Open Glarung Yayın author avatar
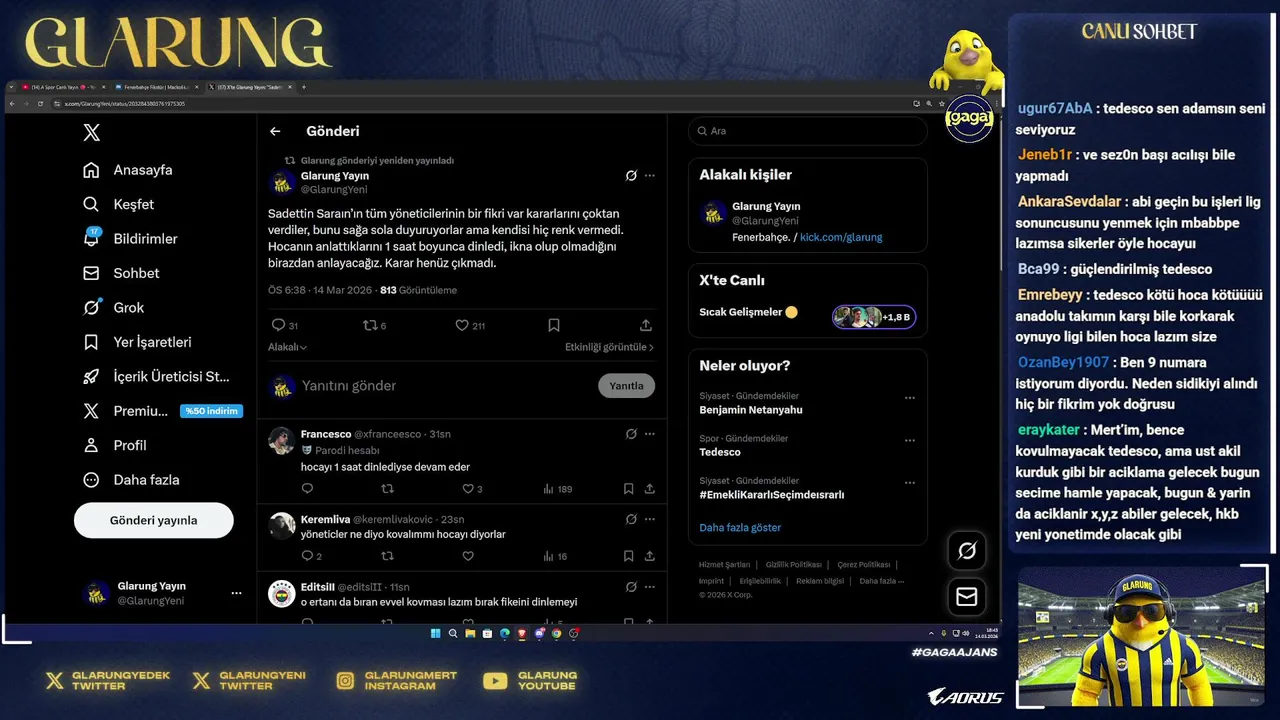 coord(282,182)
